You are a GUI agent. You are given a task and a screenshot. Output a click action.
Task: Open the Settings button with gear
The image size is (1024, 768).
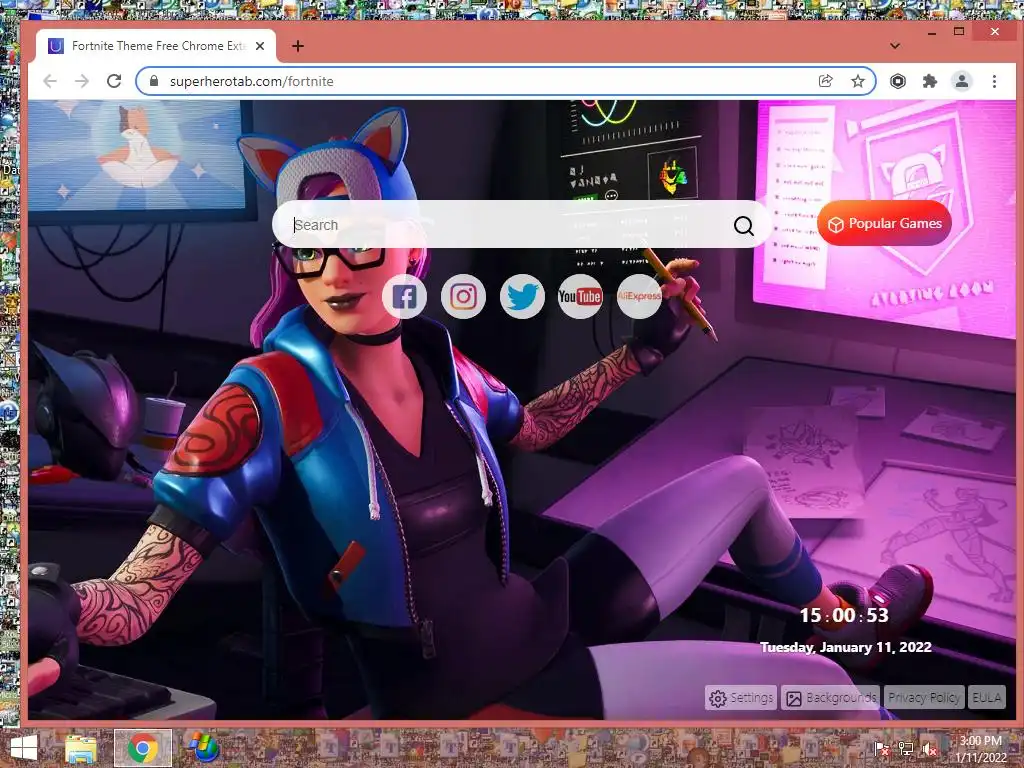coord(741,697)
